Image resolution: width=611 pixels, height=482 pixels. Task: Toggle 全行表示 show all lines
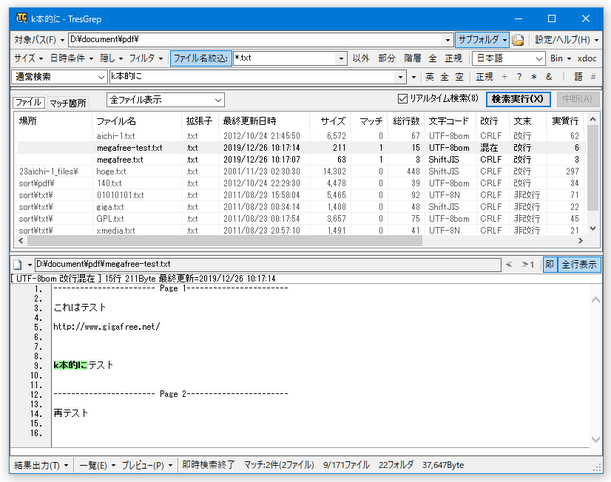pyautogui.click(x=579, y=265)
